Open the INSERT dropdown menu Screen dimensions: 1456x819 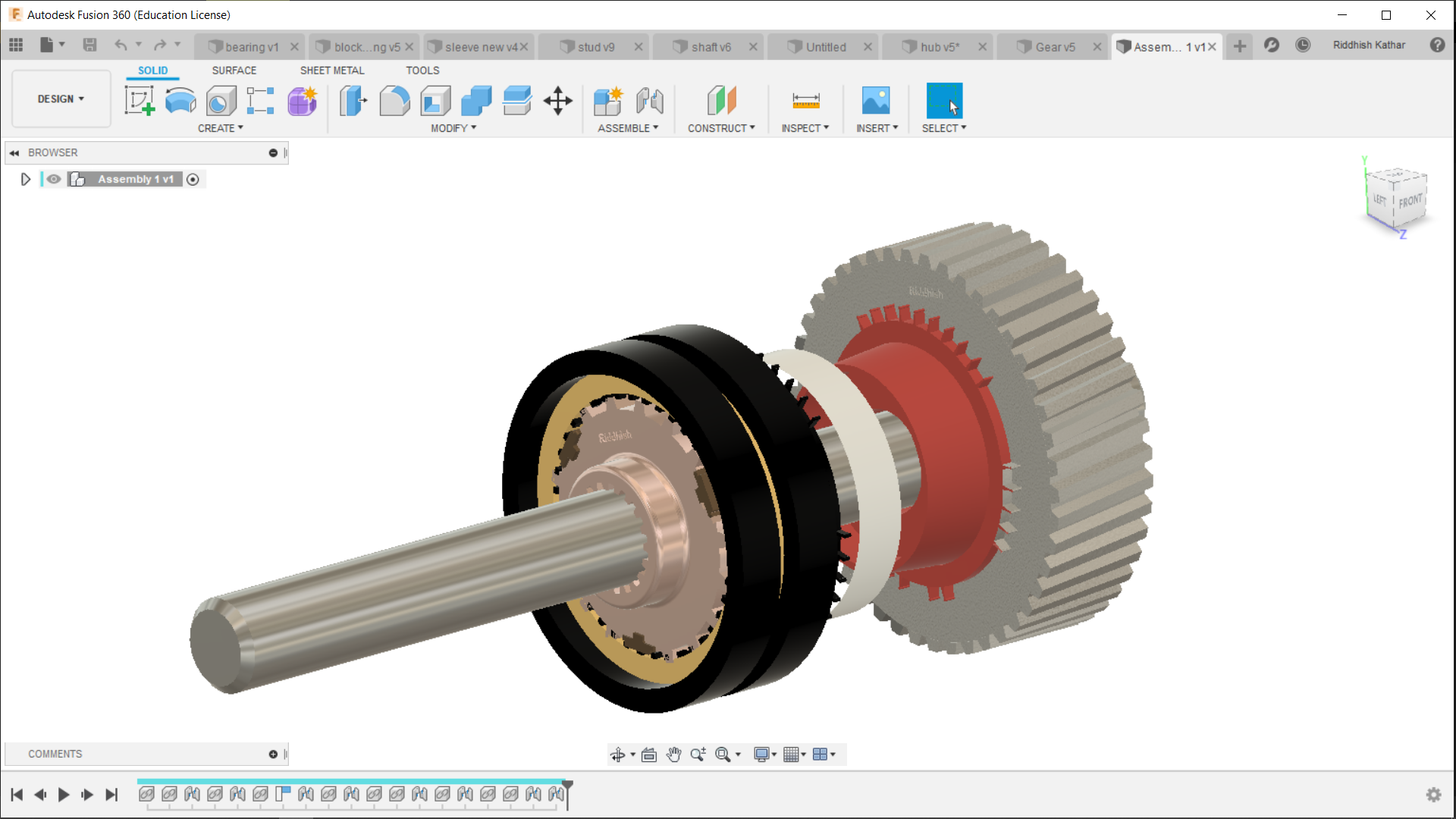[877, 128]
